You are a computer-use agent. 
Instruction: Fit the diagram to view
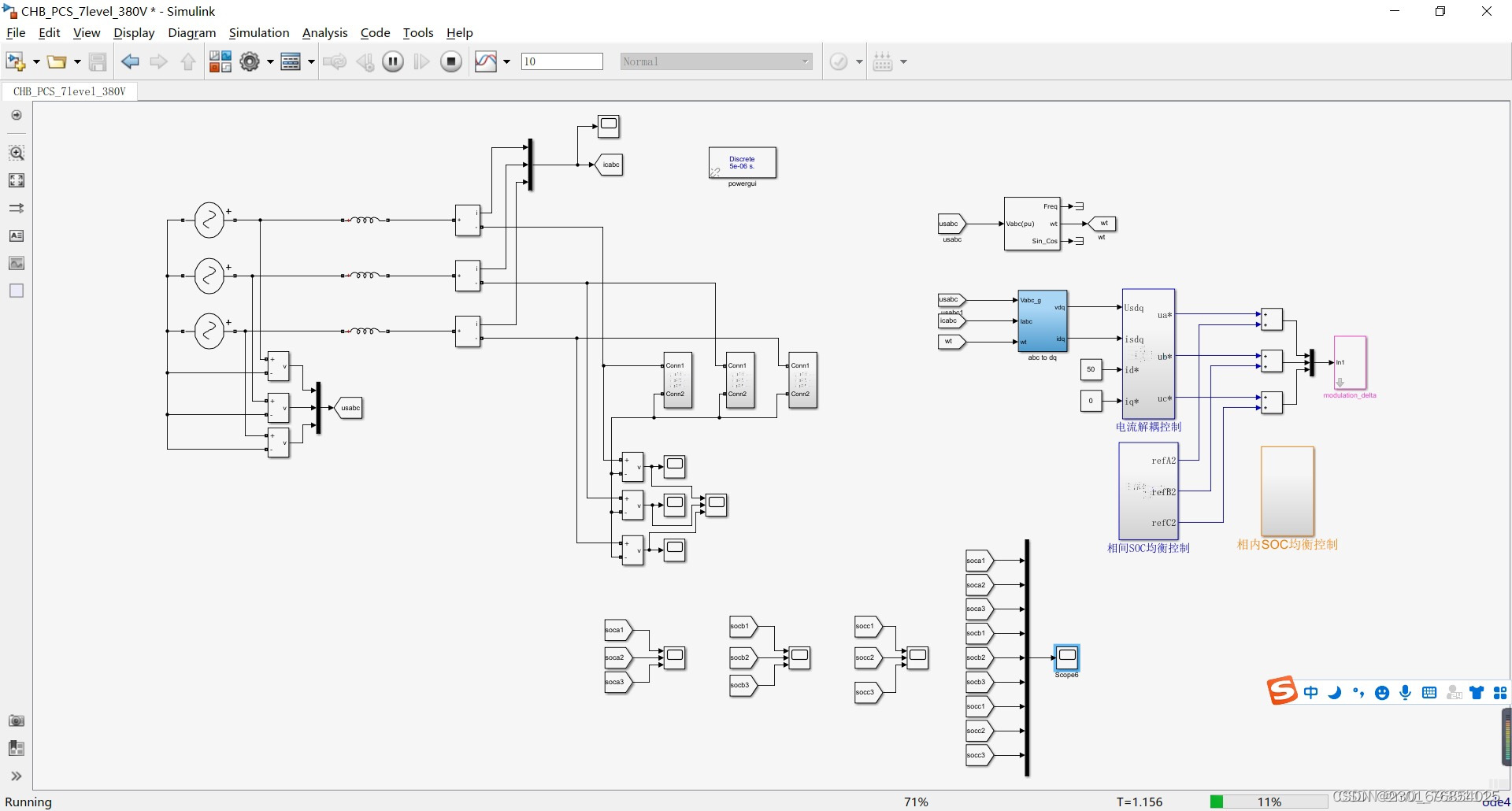click(17, 180)
